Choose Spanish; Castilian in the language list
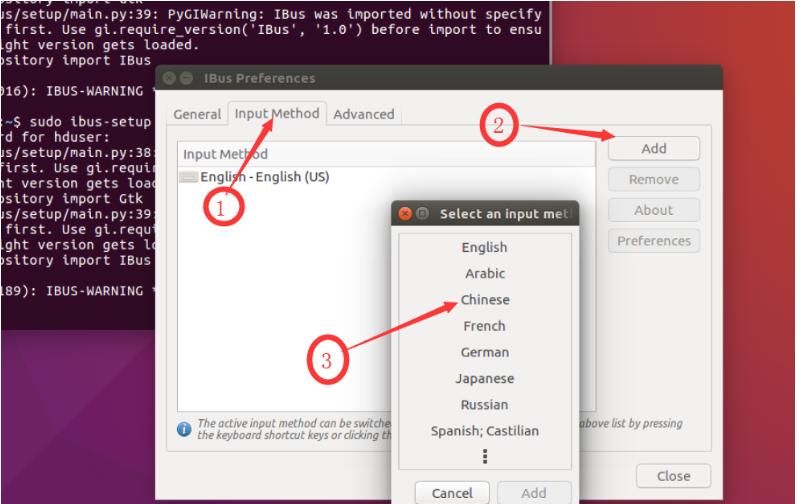797x504 pixels. point(484,431)
